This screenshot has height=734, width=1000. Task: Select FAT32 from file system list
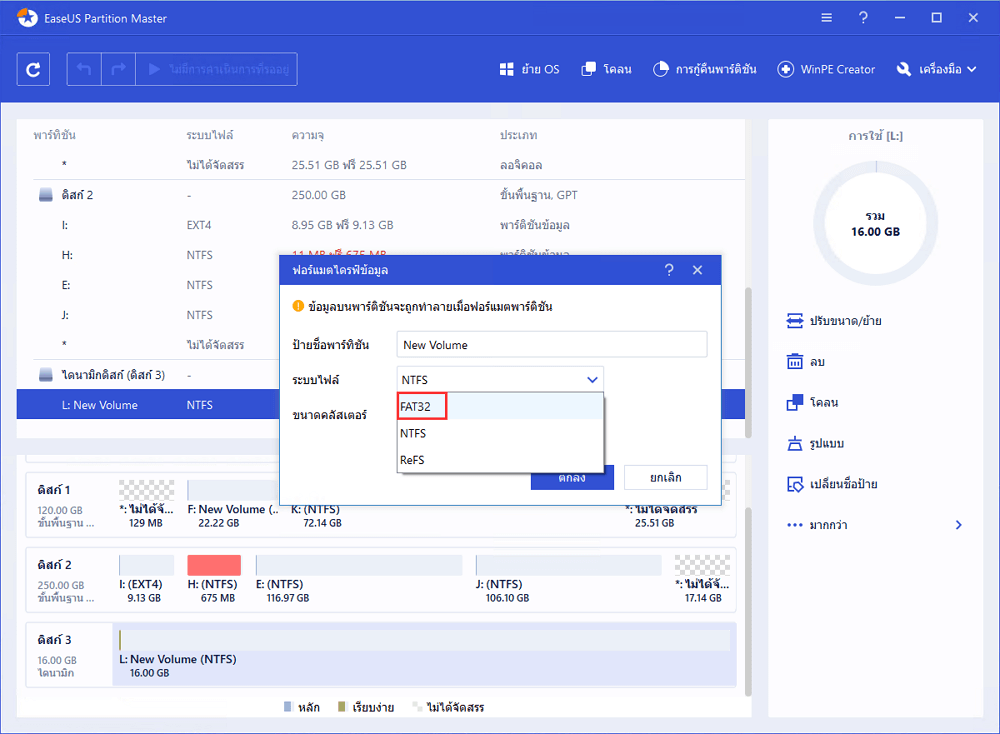[x=500, y=406]
